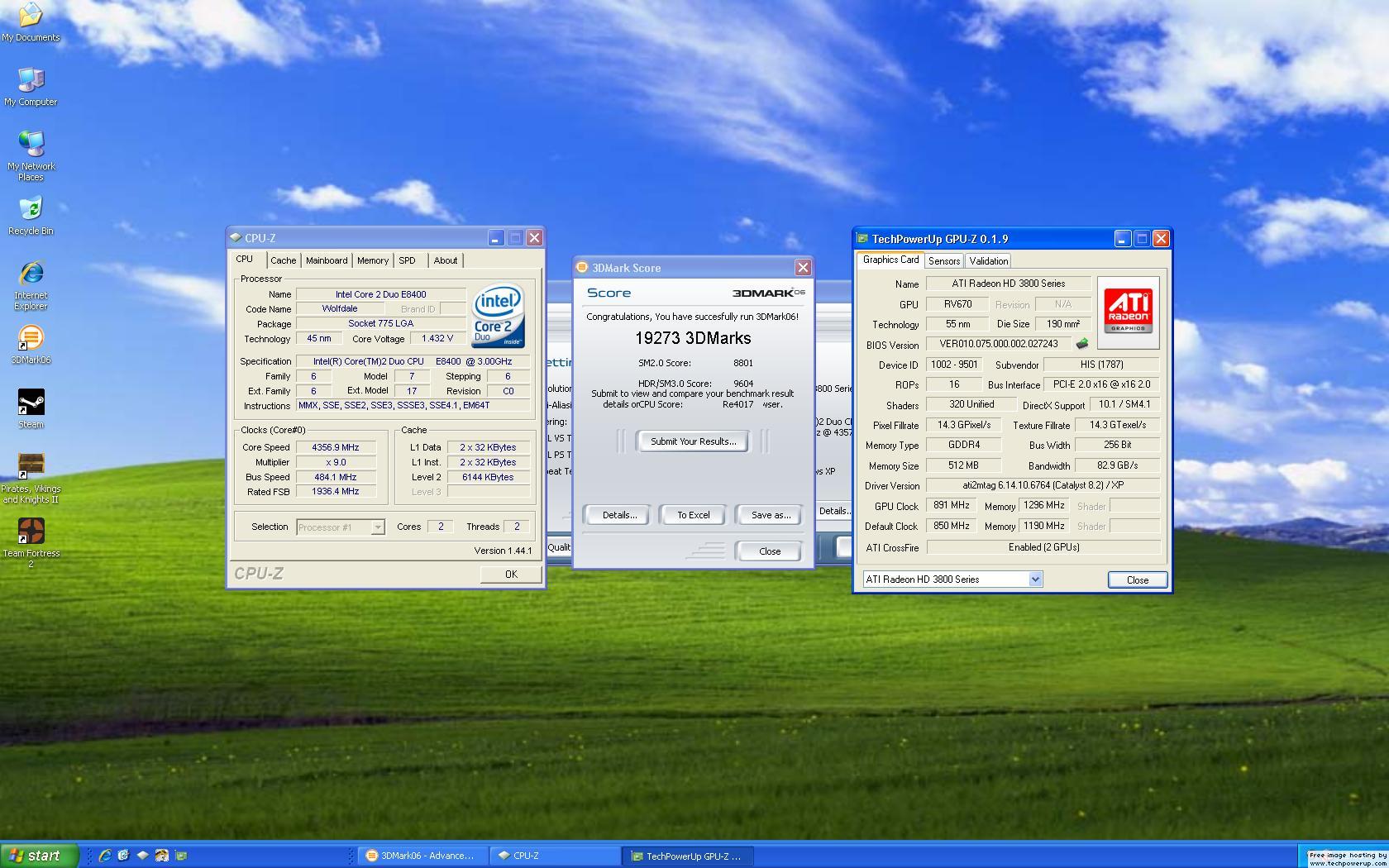
Task: Switch to CPU-Z taskbar button
Action: 554,856
